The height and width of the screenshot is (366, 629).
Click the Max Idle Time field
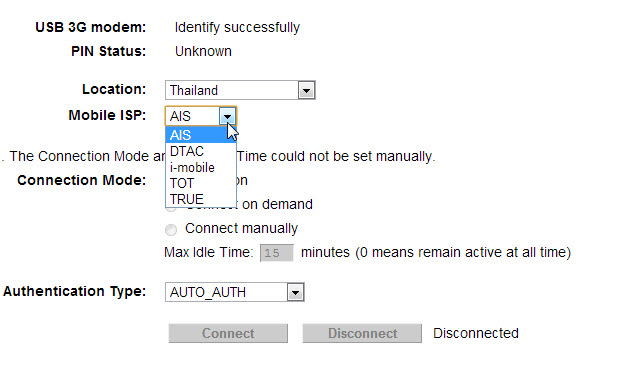(276, 253)
